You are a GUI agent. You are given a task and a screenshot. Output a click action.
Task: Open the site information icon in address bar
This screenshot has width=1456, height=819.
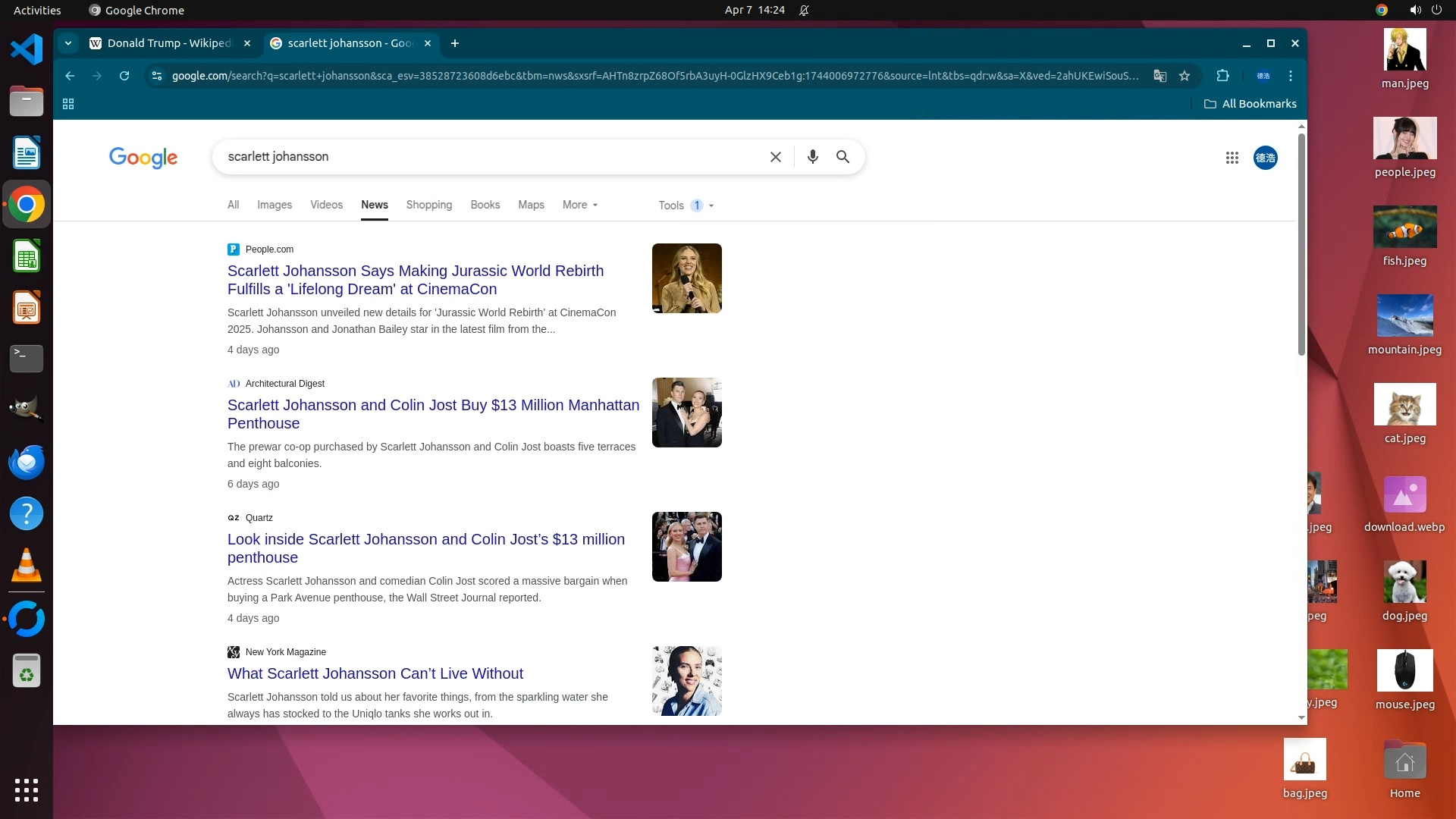(x=157, y=76)
